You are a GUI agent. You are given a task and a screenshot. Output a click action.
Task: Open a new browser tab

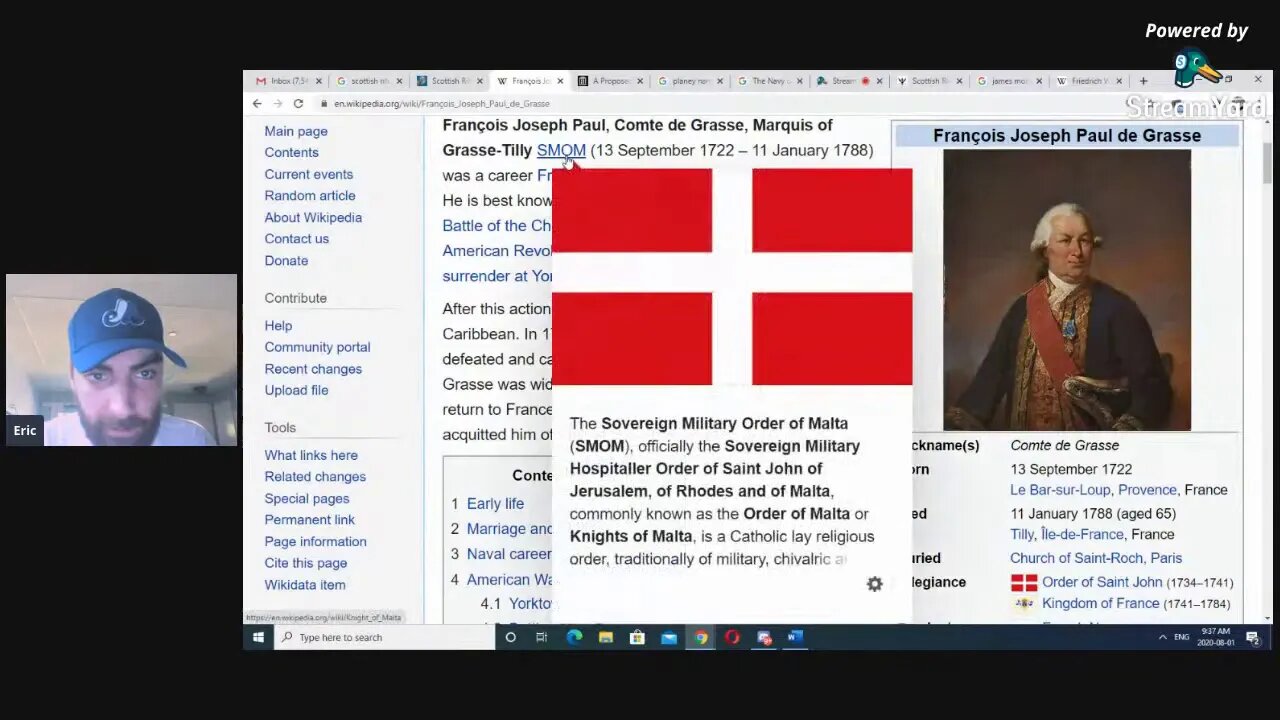point(1143,81)
